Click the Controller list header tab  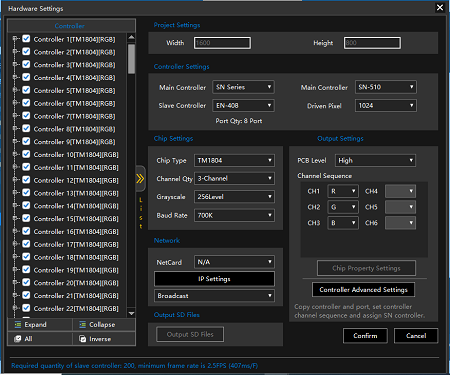(x=71, y=26)
